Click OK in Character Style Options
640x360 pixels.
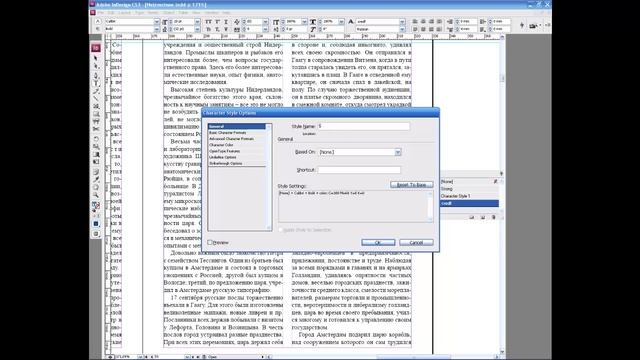click(378, 242)
